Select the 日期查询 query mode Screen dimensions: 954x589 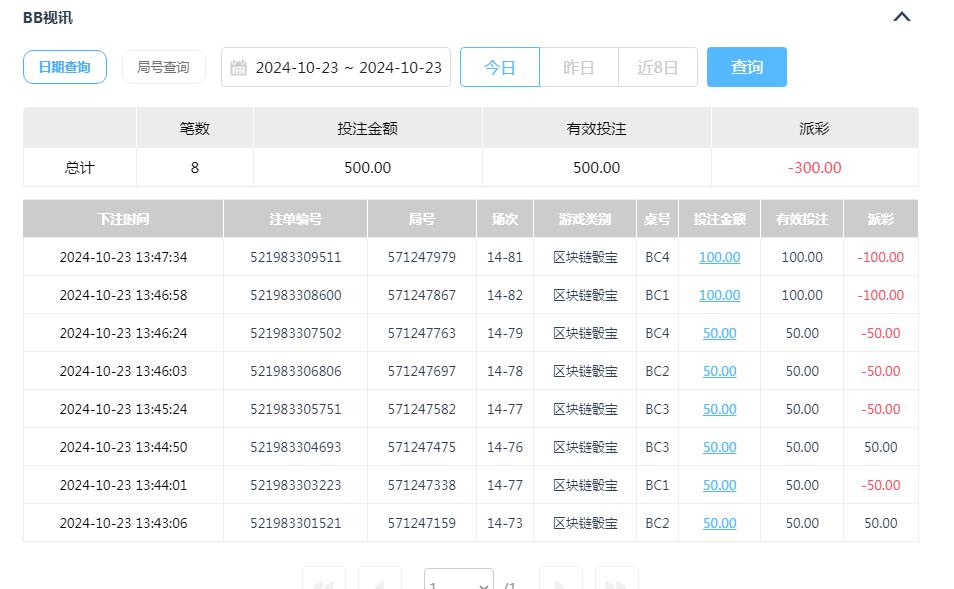coord(64,66)
